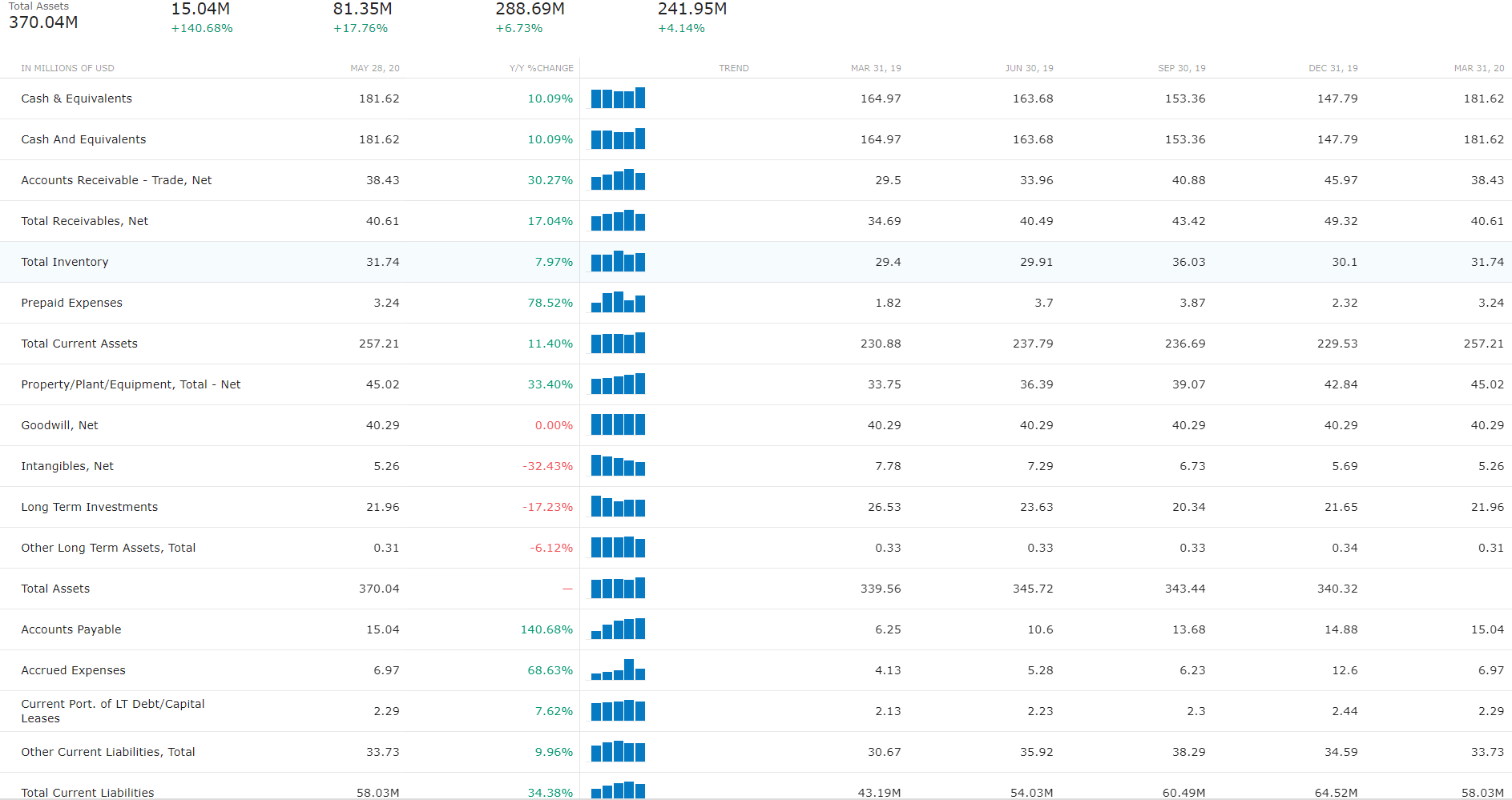
Task: Select the Accounts Payable 140.68% change value
Action: 546,629
